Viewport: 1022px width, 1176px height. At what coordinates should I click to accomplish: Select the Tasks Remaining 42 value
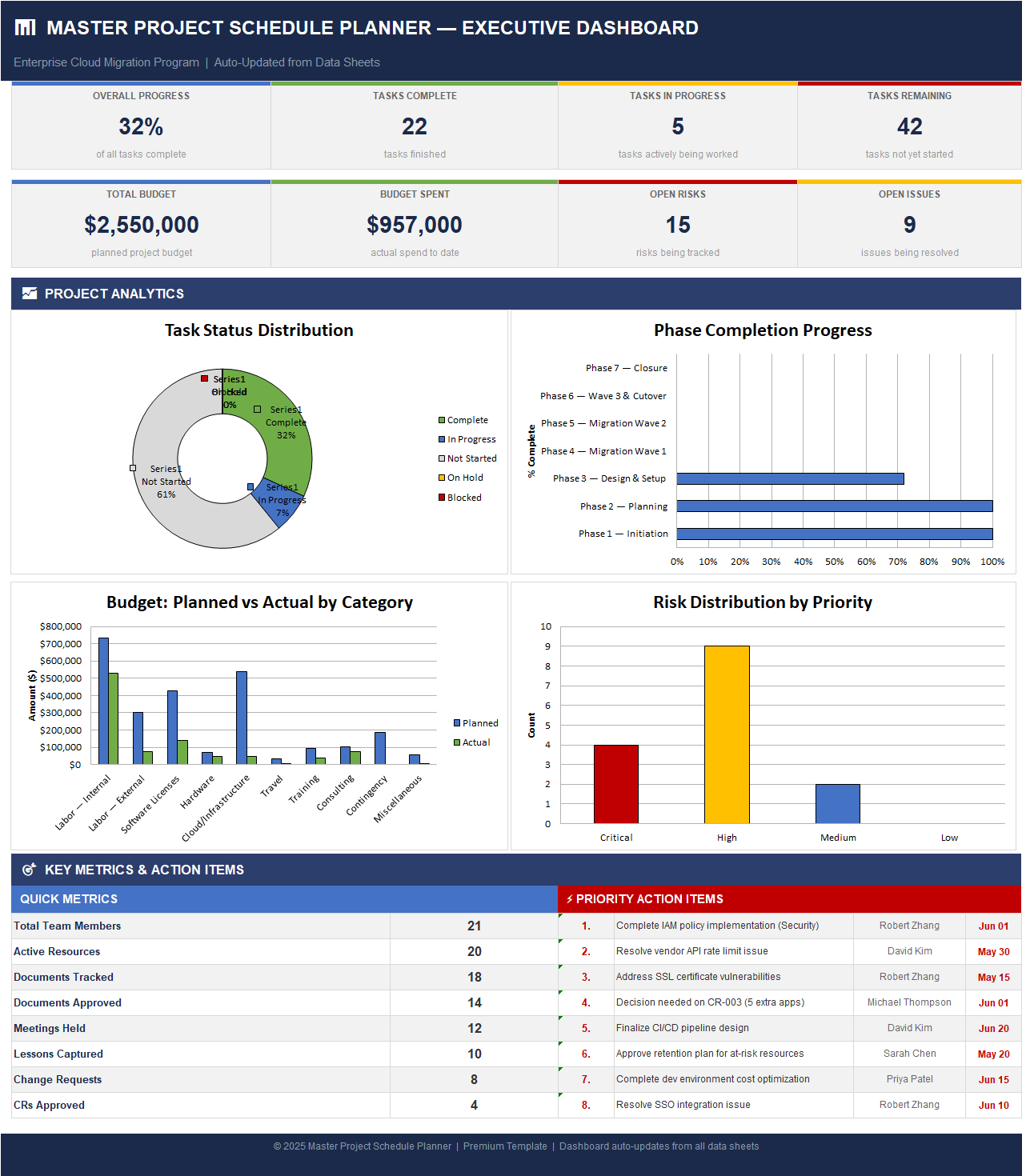coord(909,126)
